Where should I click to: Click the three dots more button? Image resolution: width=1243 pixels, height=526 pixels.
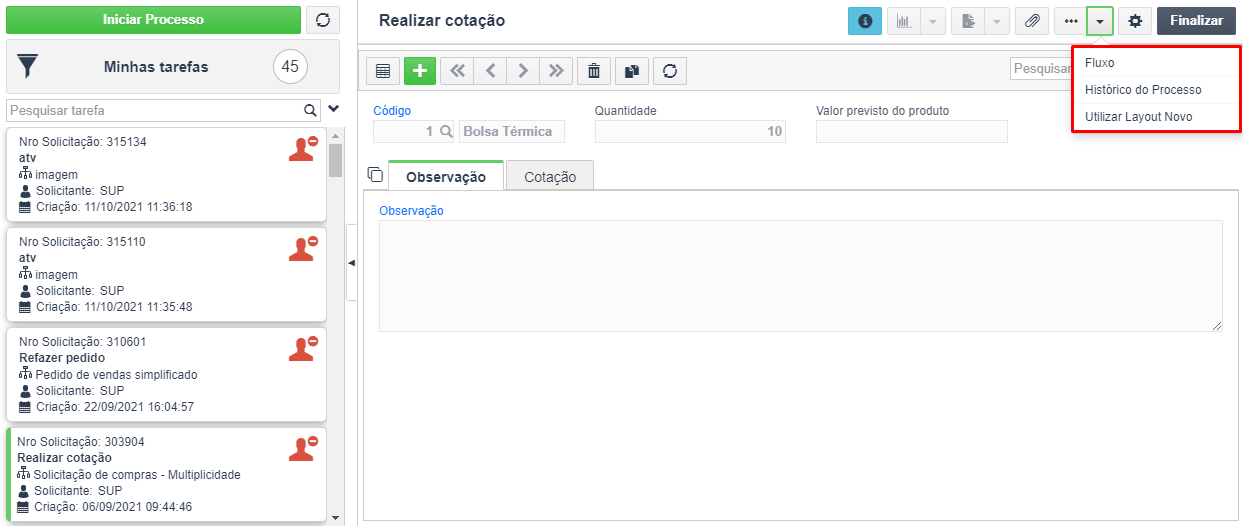tap(1071, 20)
